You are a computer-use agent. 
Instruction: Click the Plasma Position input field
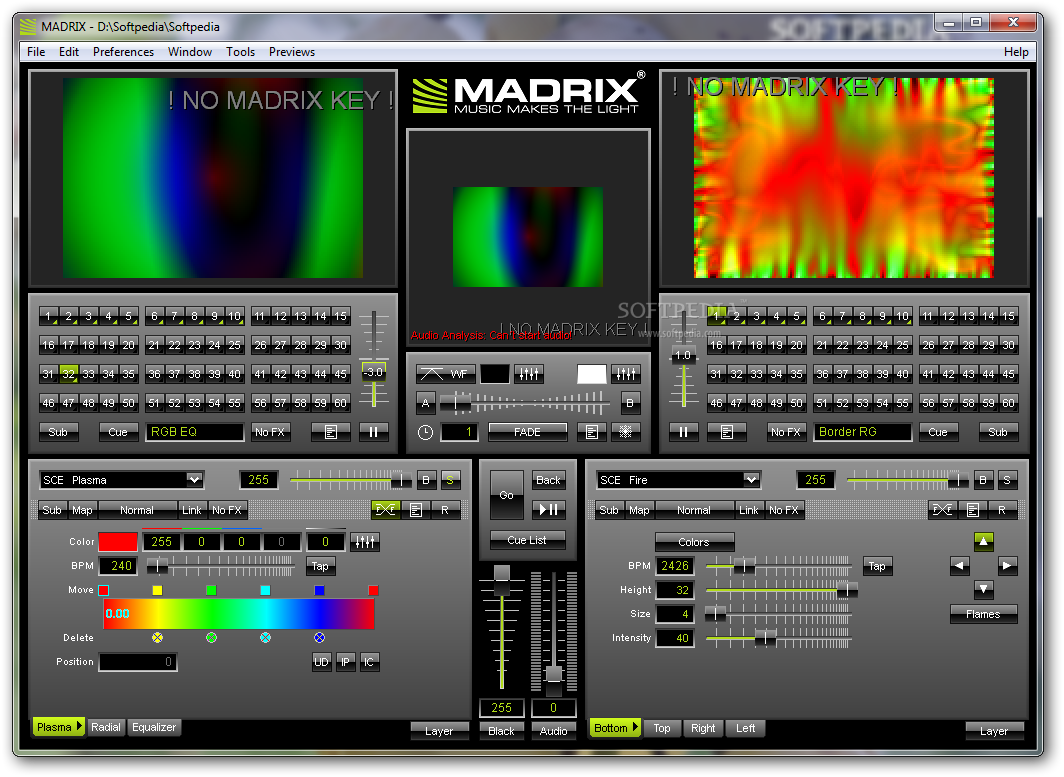pos(138,662)
